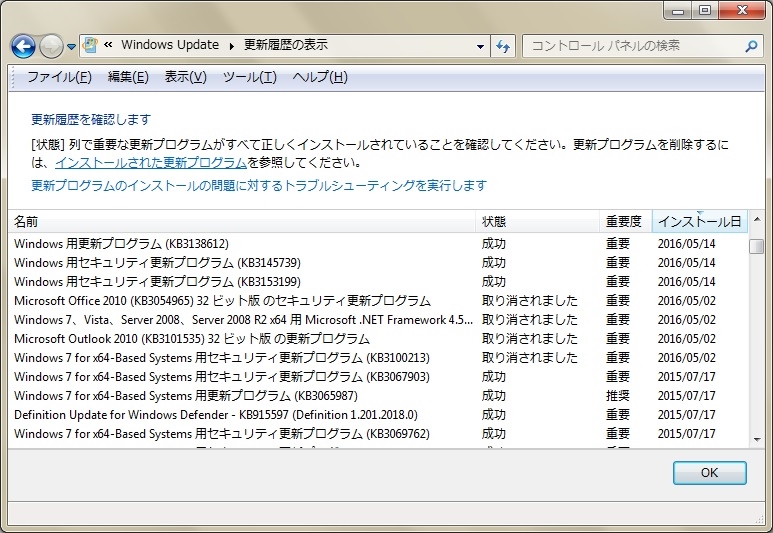Click the scrollbar up arrow
This screenshot has height=533, width=773.
(757, 219)
